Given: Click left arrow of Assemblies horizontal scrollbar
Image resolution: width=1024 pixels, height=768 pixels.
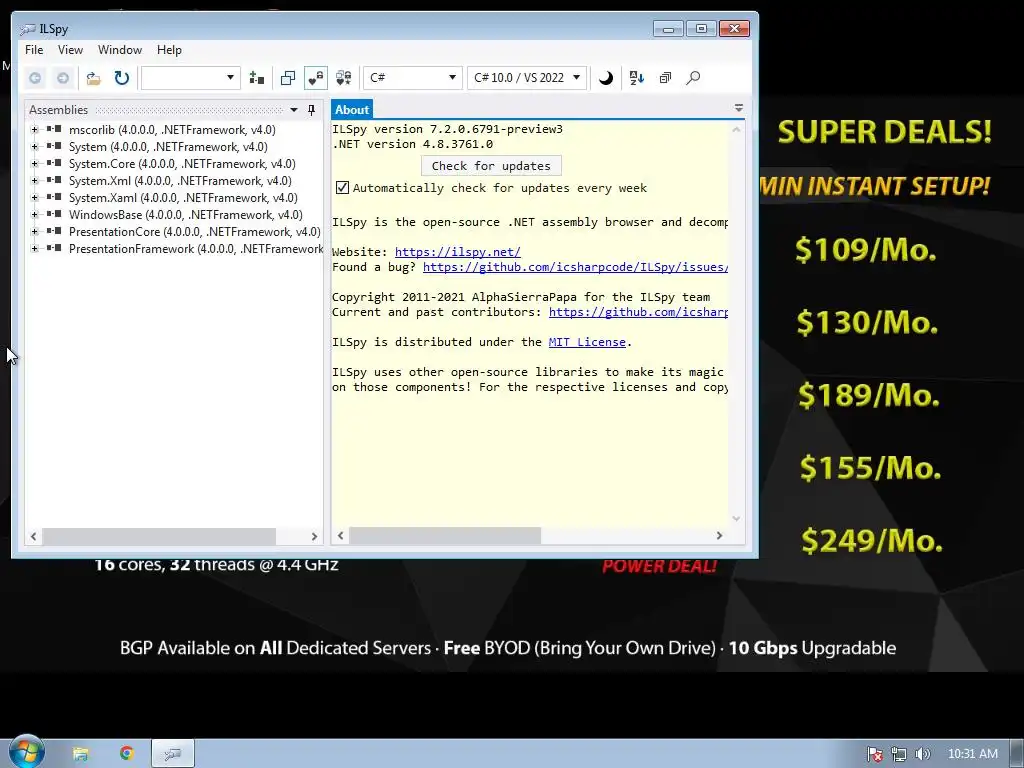Looking at the screenshot, I should [33, 536].
